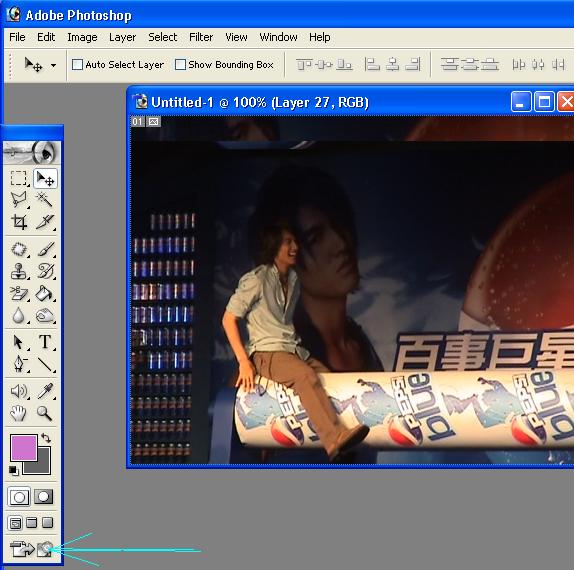Select the Rectangular Marquee tool
Image resolution: width=574 pixels, height=570 pixels.
(x=18, y=179)
